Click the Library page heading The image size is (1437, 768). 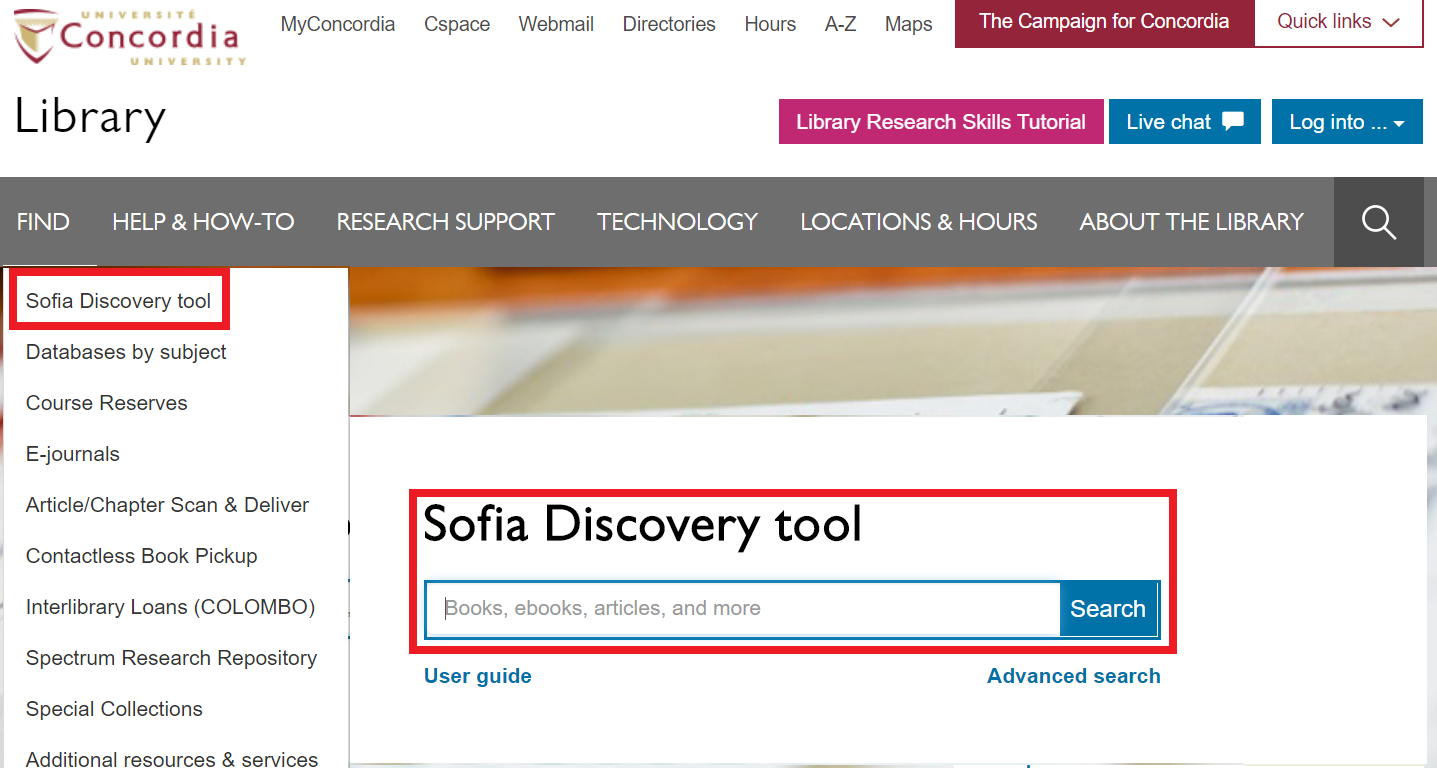coord(90,118)
